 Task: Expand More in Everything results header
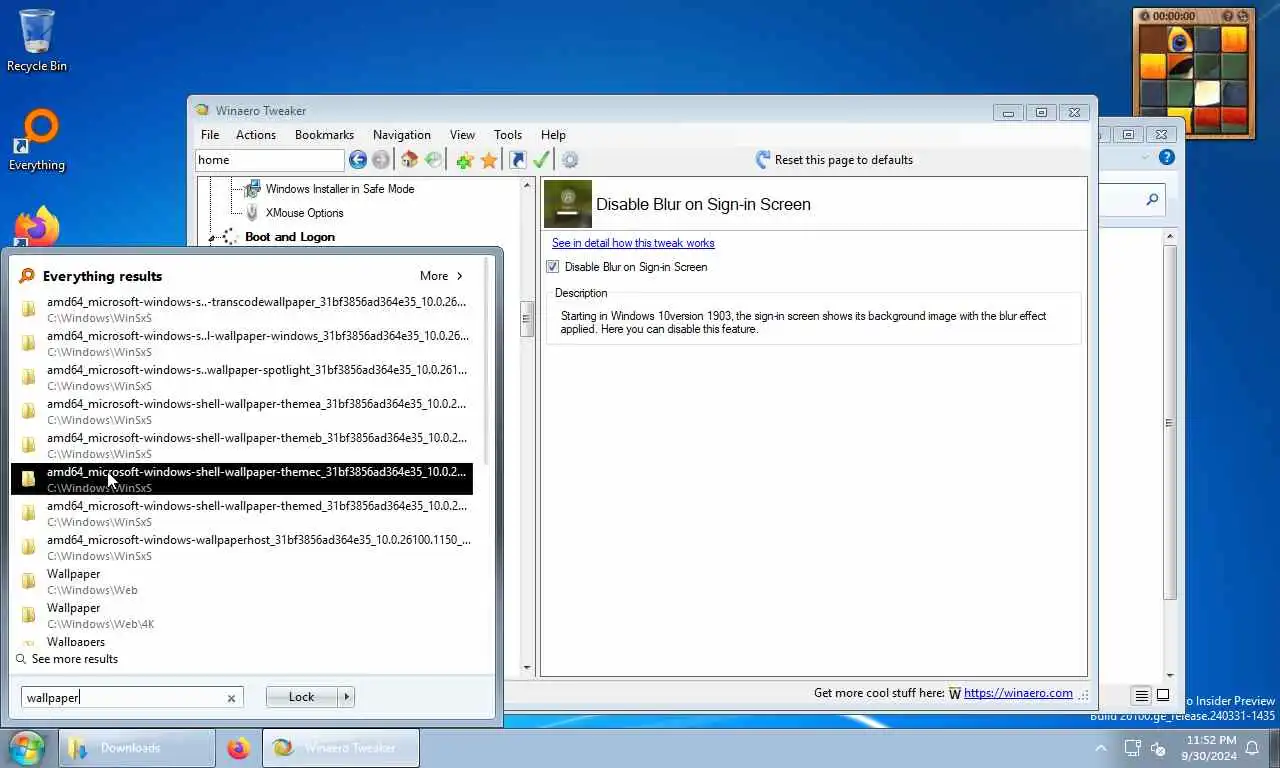tap(442, 276)
